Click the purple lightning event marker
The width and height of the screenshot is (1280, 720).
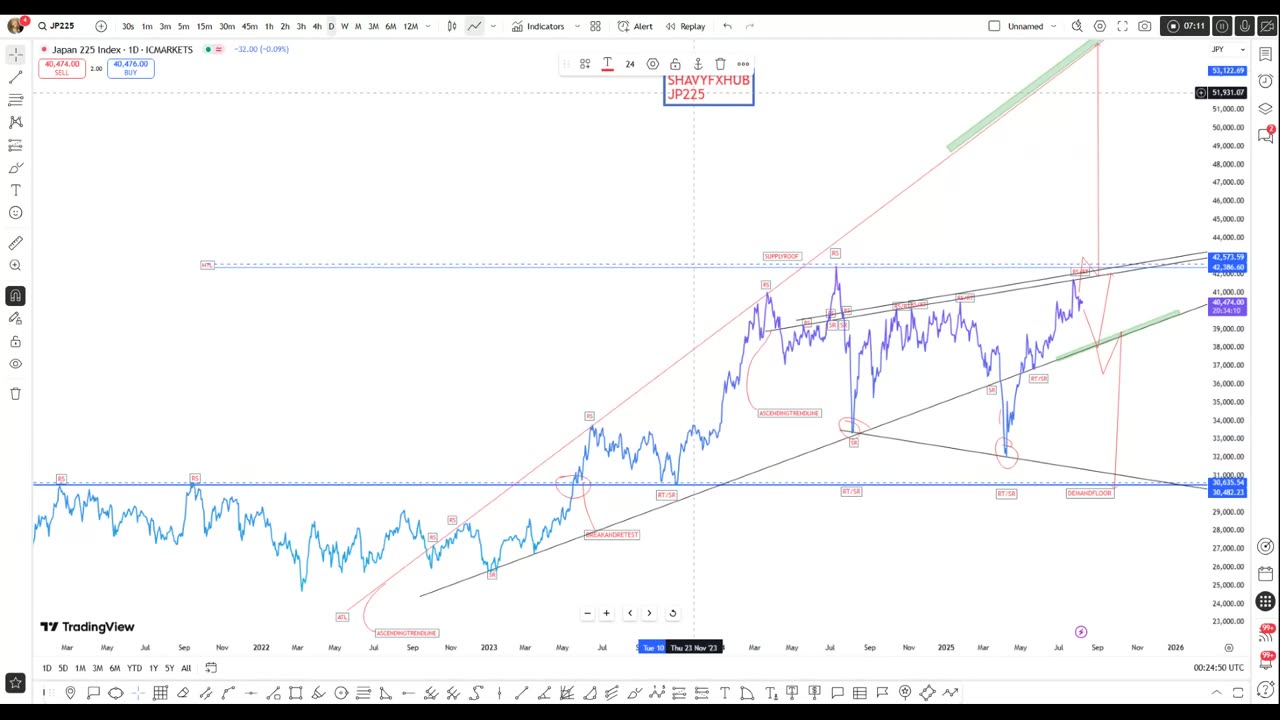tap(1081, 632)
